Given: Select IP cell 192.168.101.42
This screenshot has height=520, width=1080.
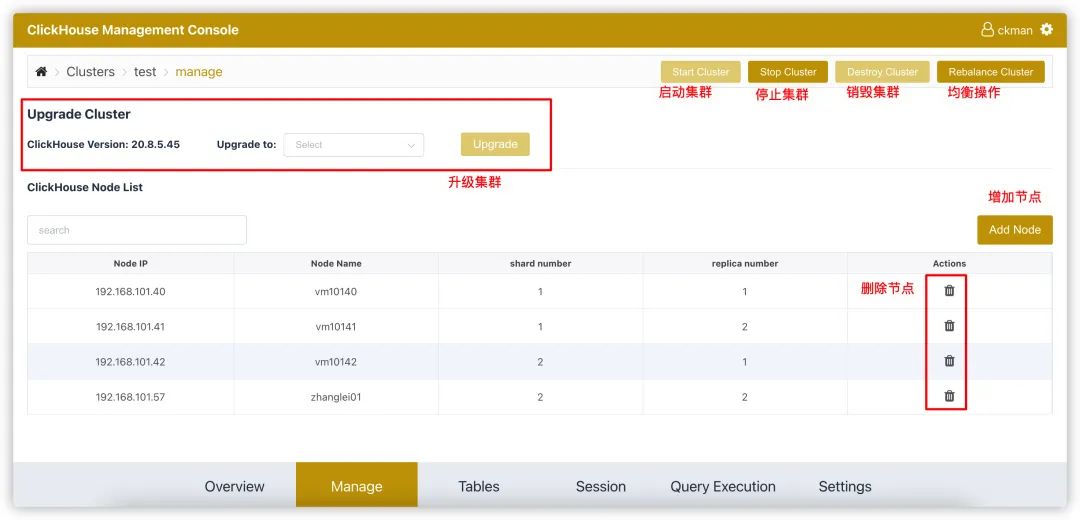Looking at the screenshot, I should pos(131,362).
